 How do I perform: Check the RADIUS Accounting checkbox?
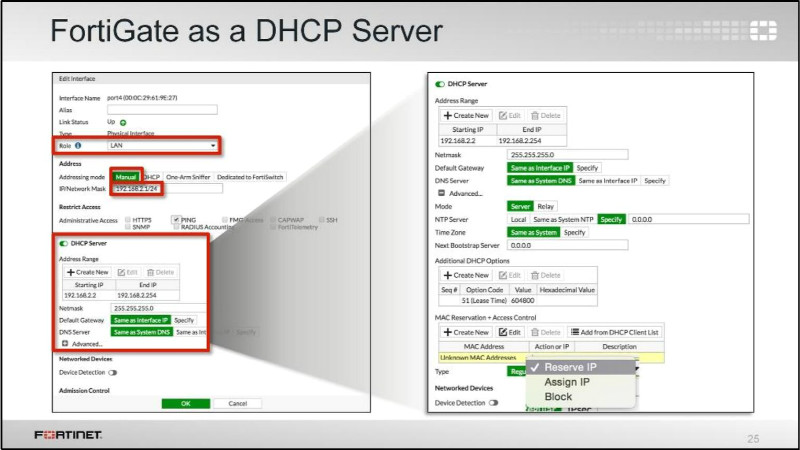click(x=176, y=227)
